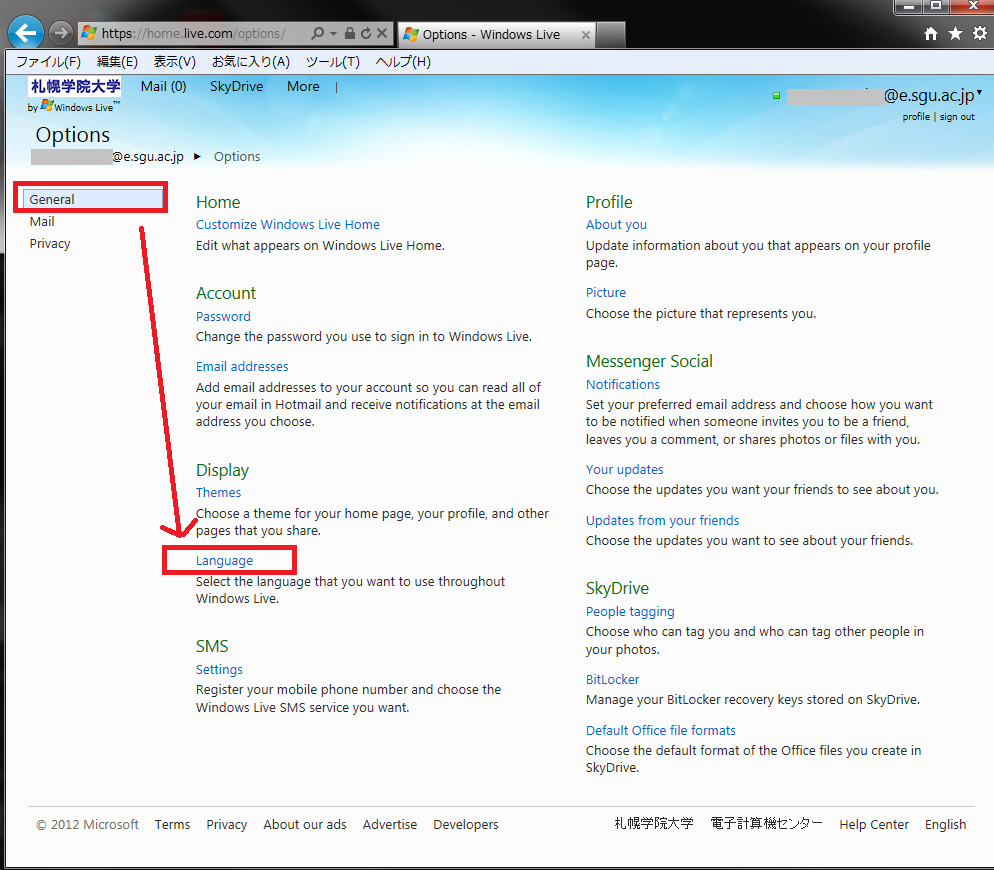Open Help Center footer link

[874, 824]
